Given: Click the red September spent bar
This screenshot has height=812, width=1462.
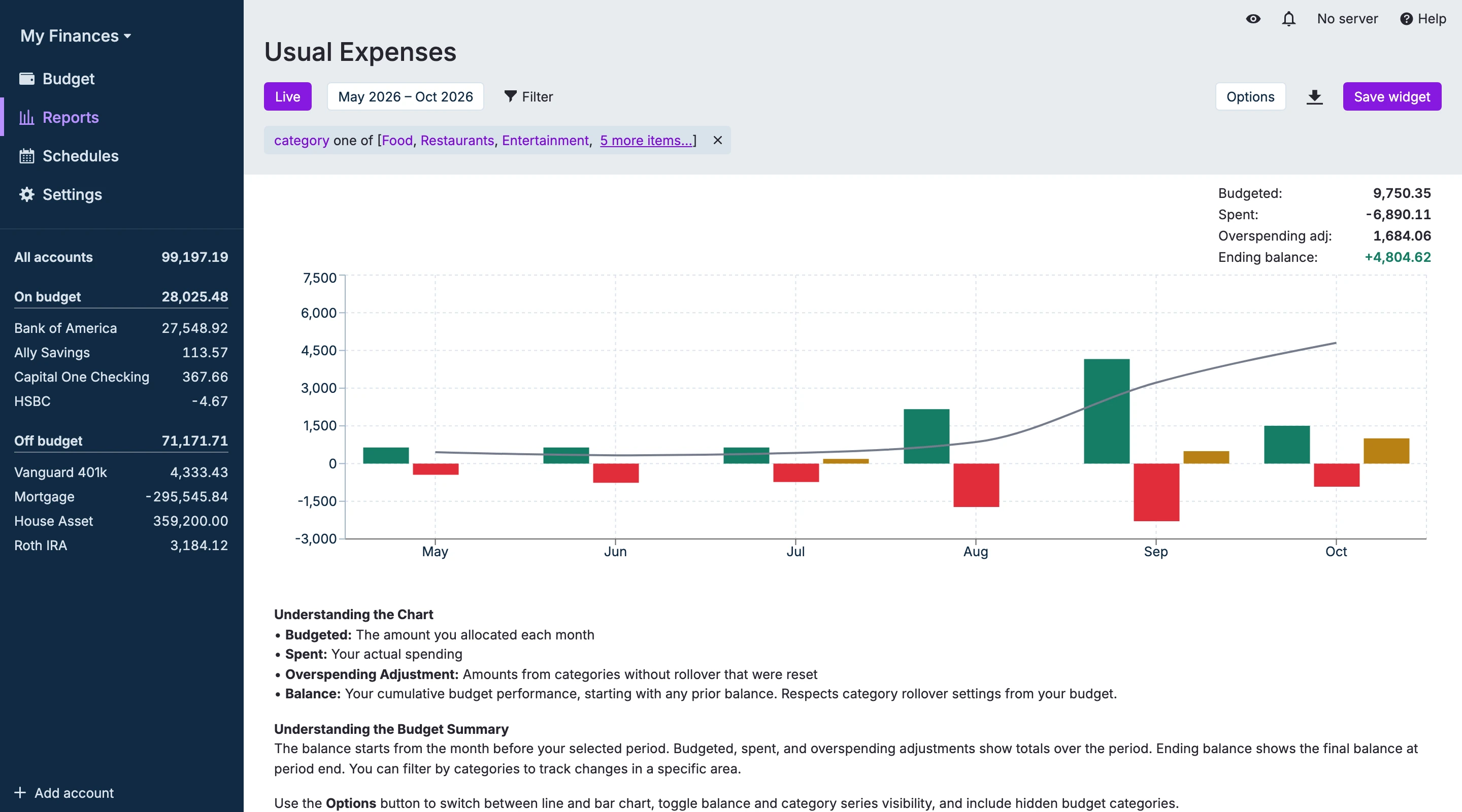Looking at the screenshot, I should pyautogui.click(x=1157, y=492).
